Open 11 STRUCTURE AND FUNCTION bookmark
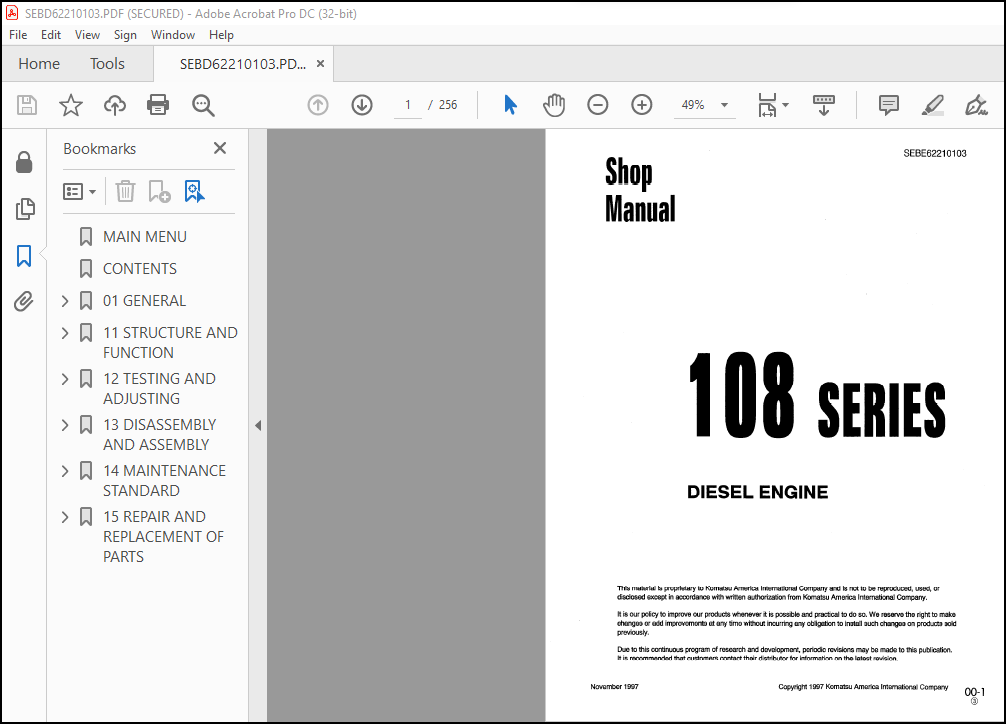 point(170,343)
